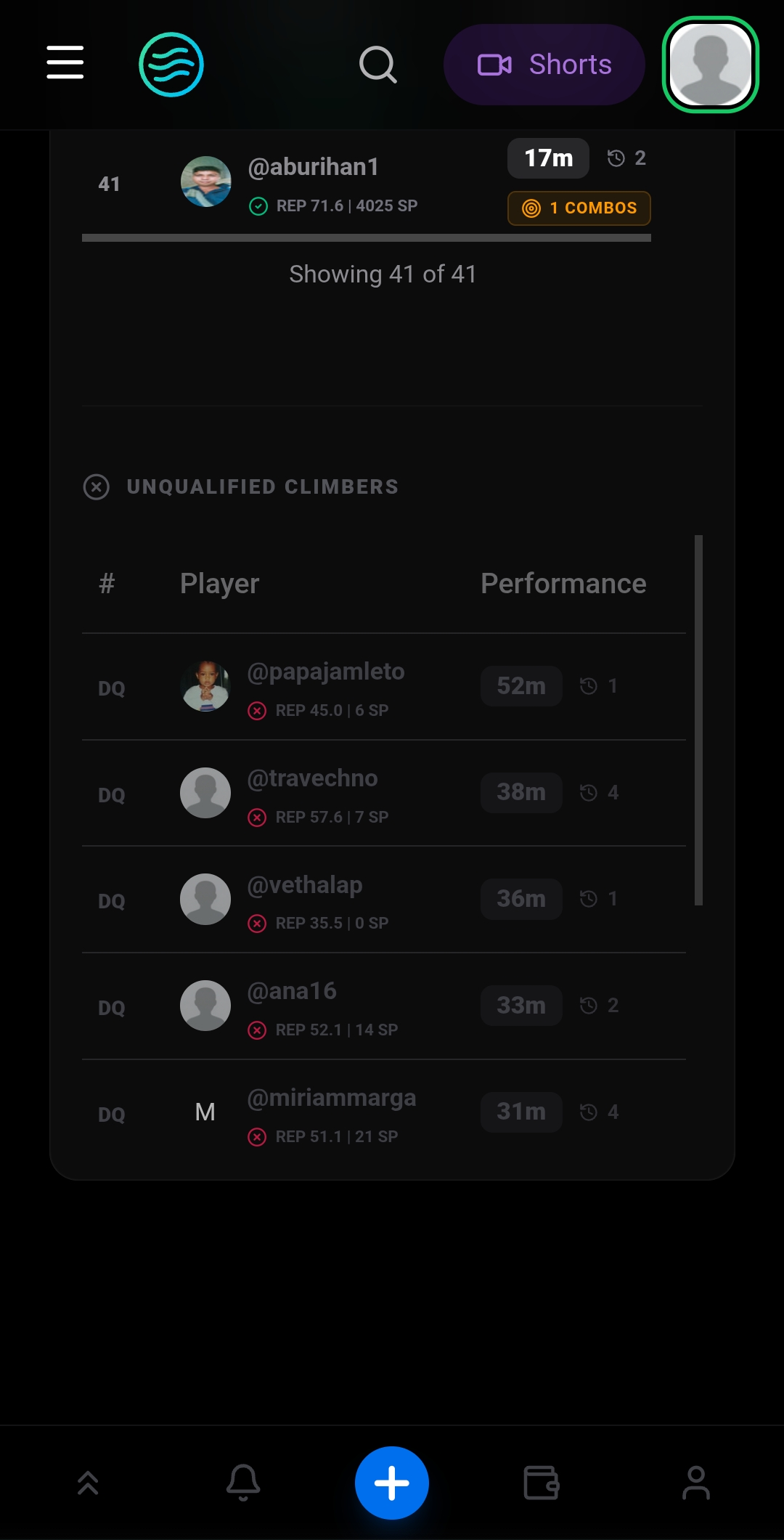
Task: Tap the 52m performance badge
Action: pos(521,686)
